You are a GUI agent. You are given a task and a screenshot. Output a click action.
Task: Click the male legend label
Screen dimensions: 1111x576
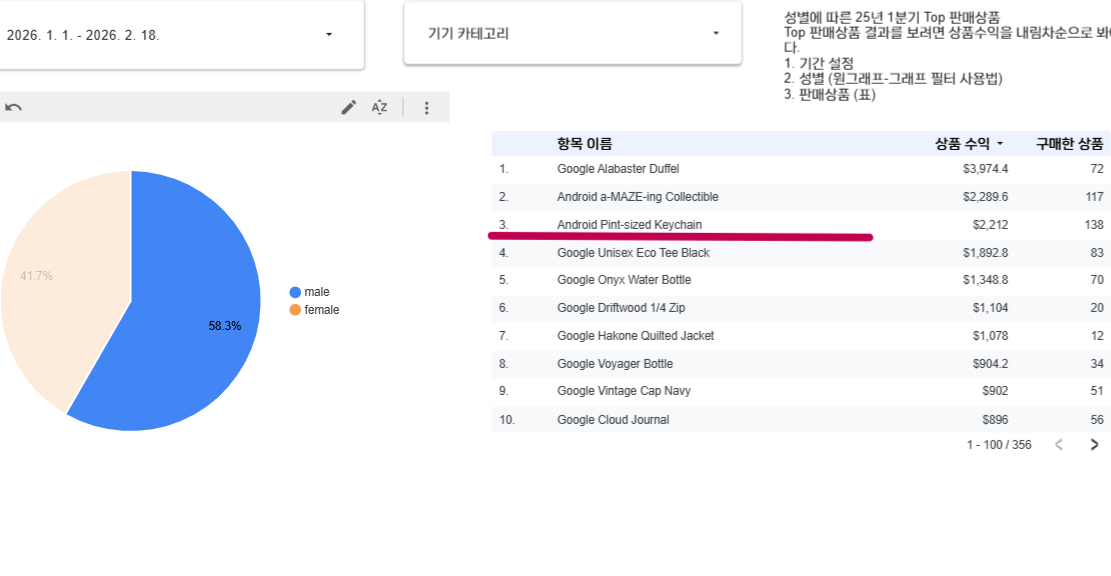click(x=317, y=292)
